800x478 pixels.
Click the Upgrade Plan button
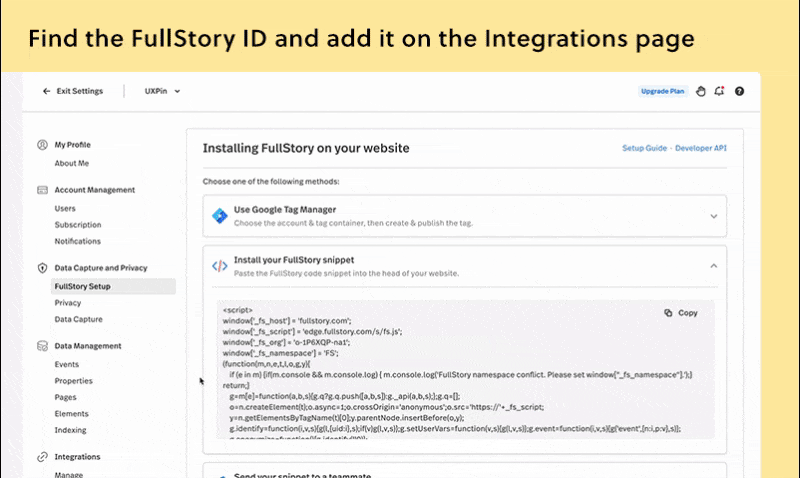coord(662,91)
